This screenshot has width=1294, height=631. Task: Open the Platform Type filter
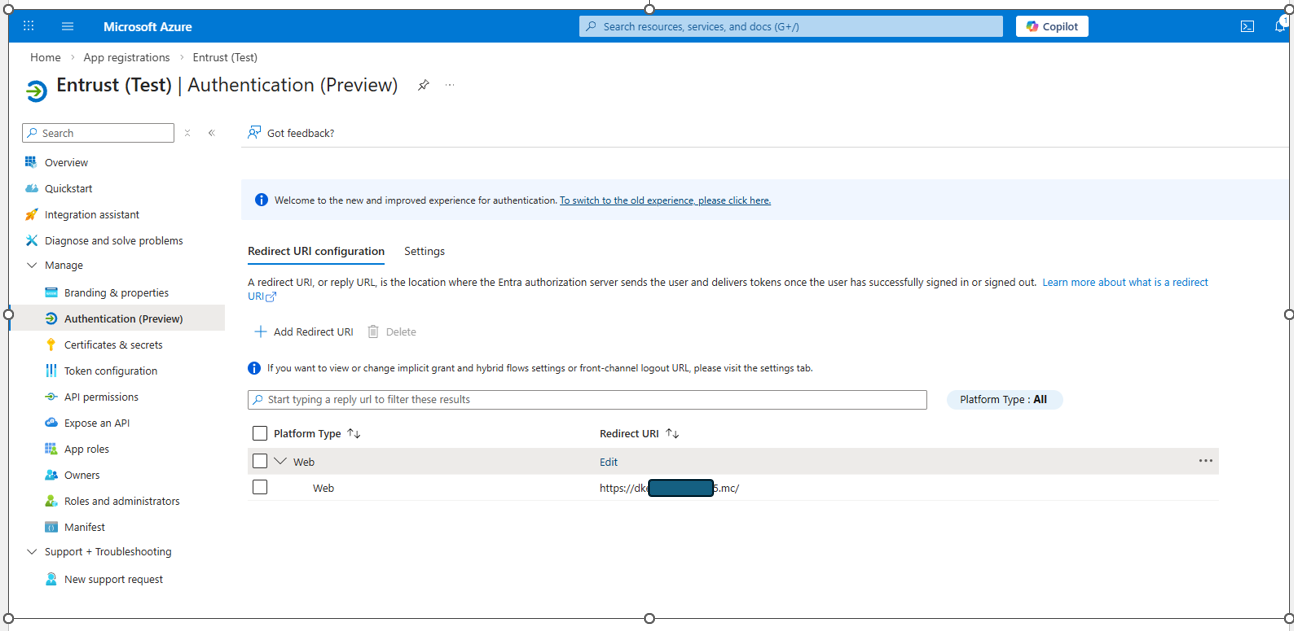click(x=1003, y=400)
